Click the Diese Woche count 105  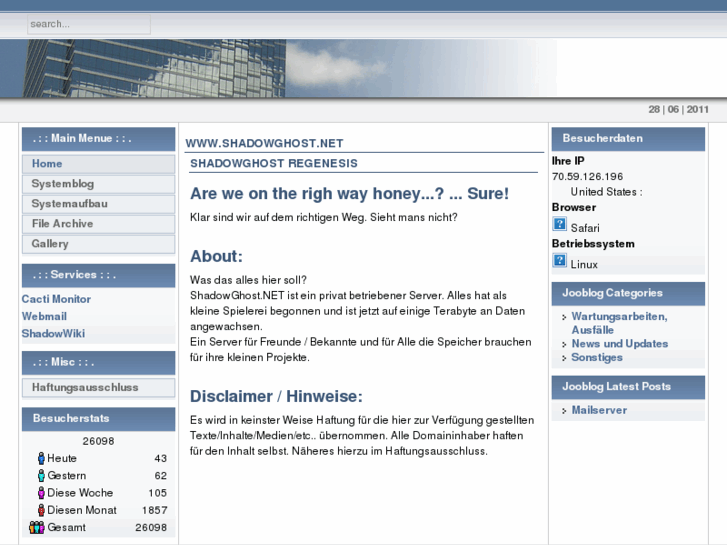pyautogui.click(x=158, y=493)
